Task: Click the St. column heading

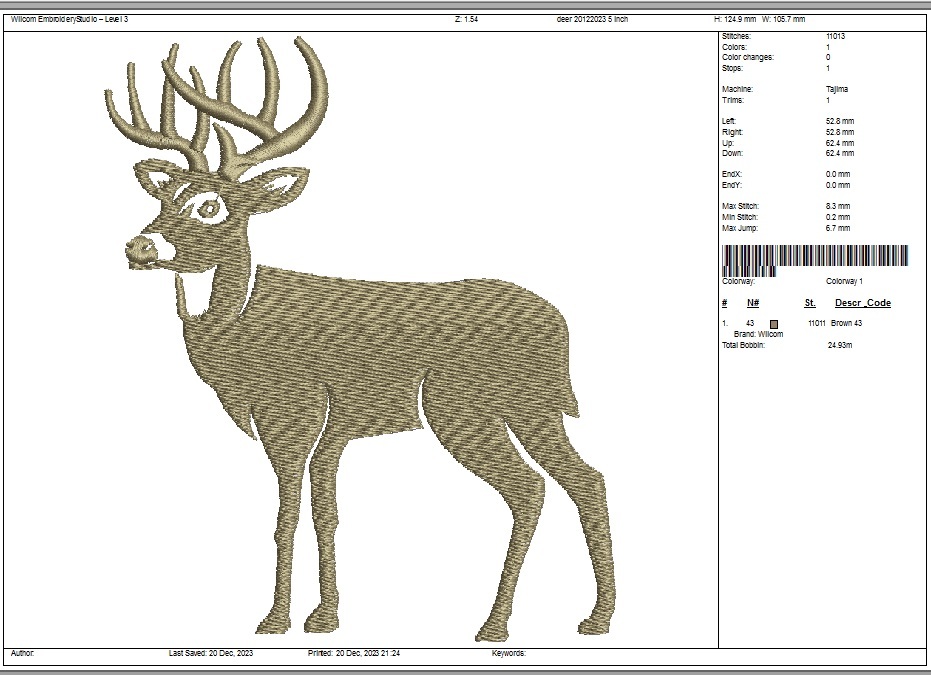Action: 808,303
